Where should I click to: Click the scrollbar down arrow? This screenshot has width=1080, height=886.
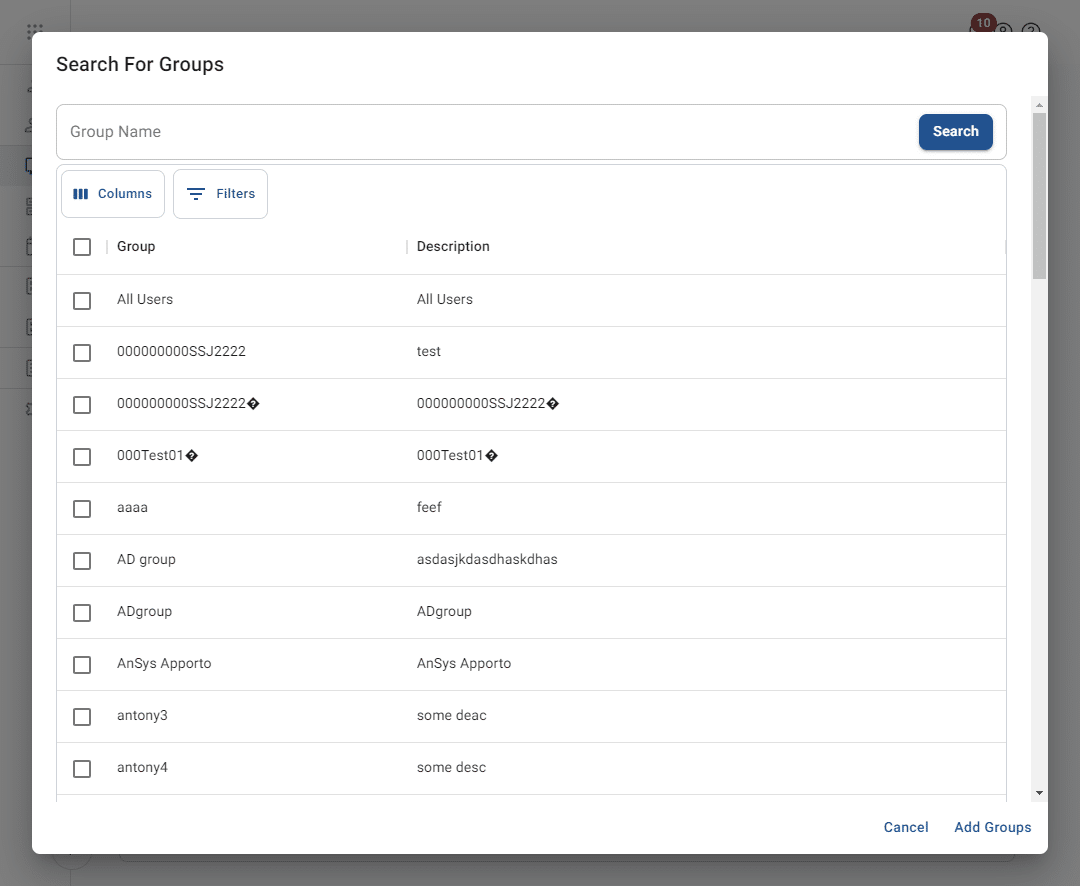[1038, 792]
